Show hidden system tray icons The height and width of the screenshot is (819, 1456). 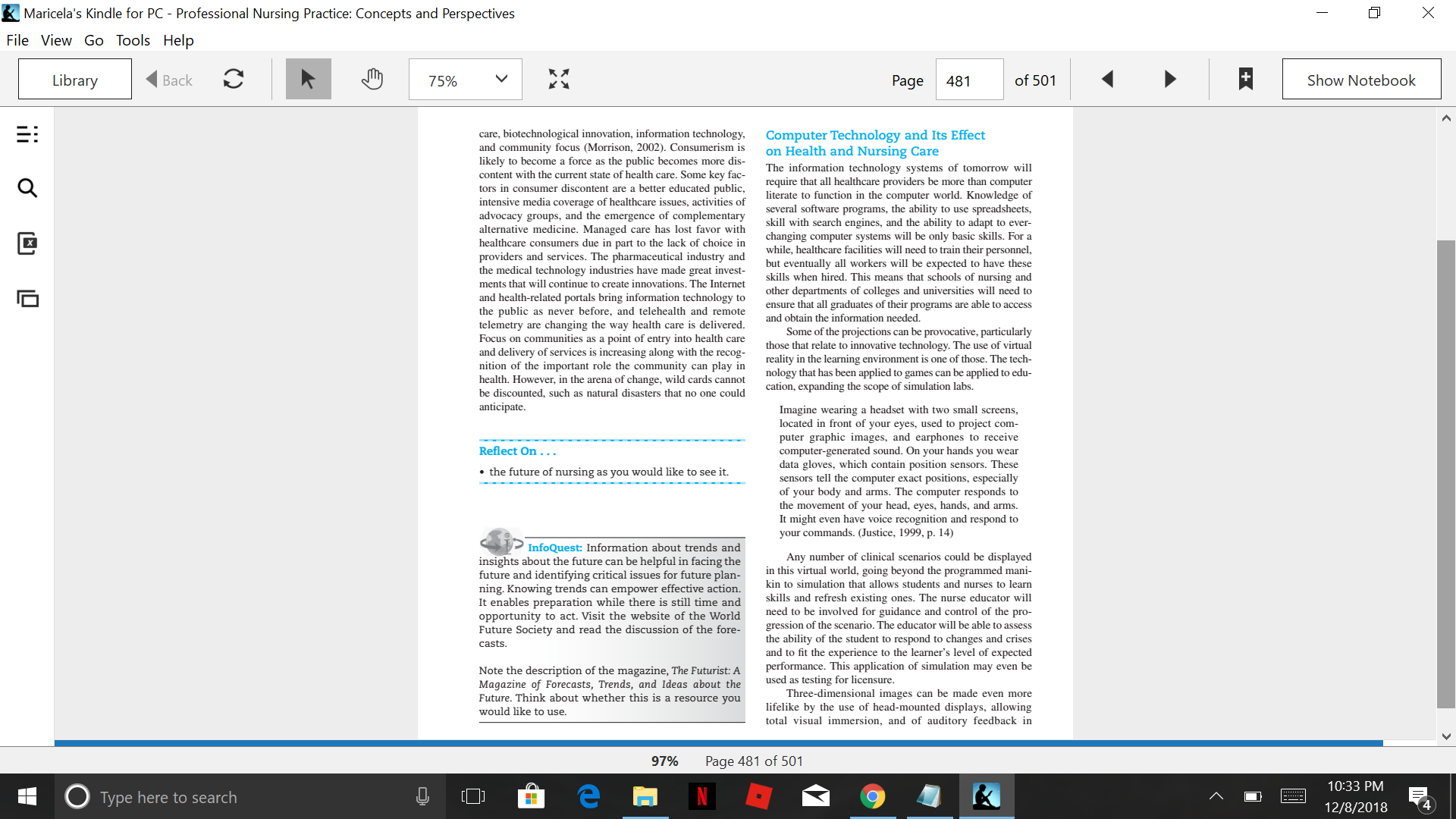pyautogui.click(x=1216, y=796)
